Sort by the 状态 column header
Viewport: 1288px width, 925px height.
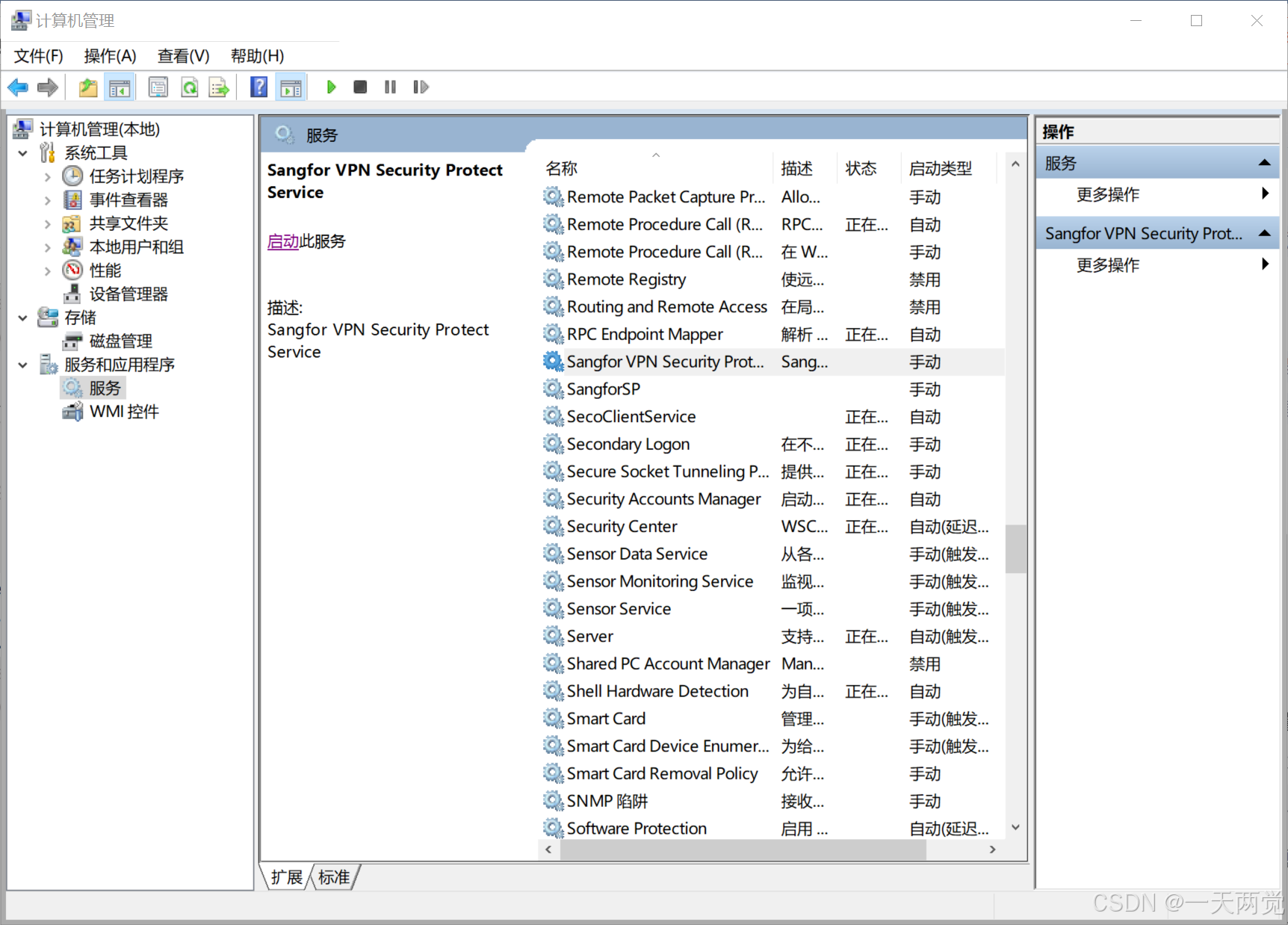[x=868, y=168]
